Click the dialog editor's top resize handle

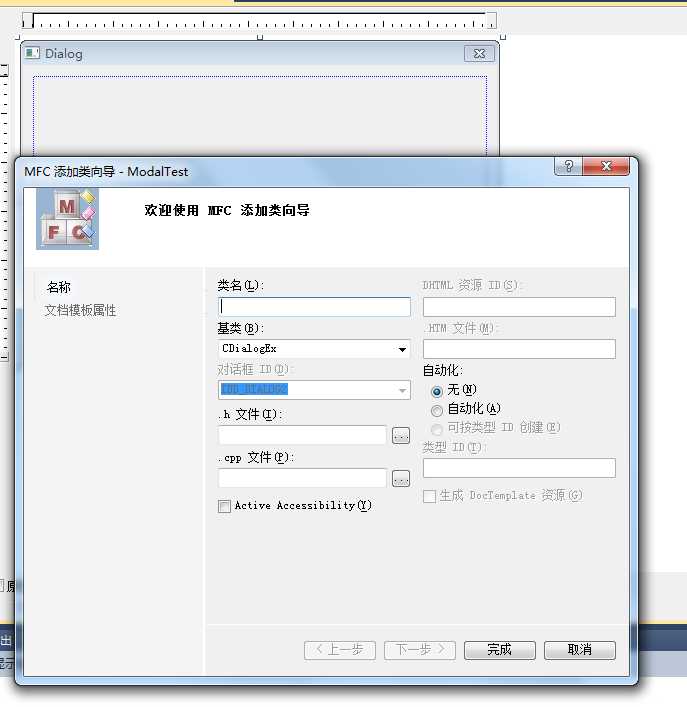tap(260, 37)
